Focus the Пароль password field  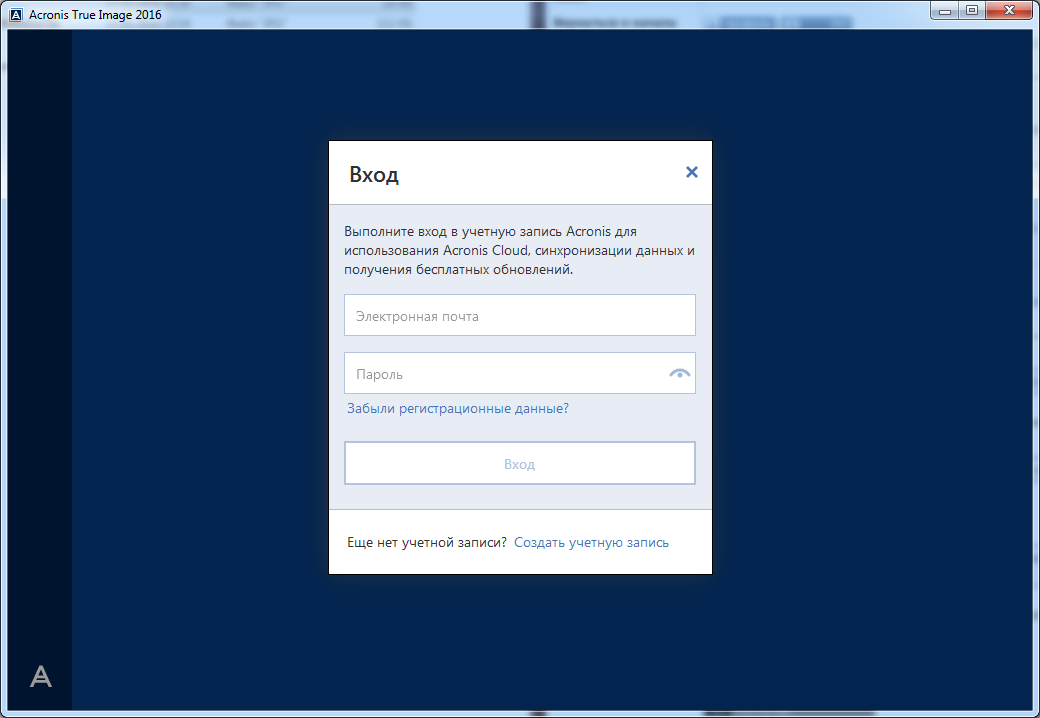tap(505, 374)
